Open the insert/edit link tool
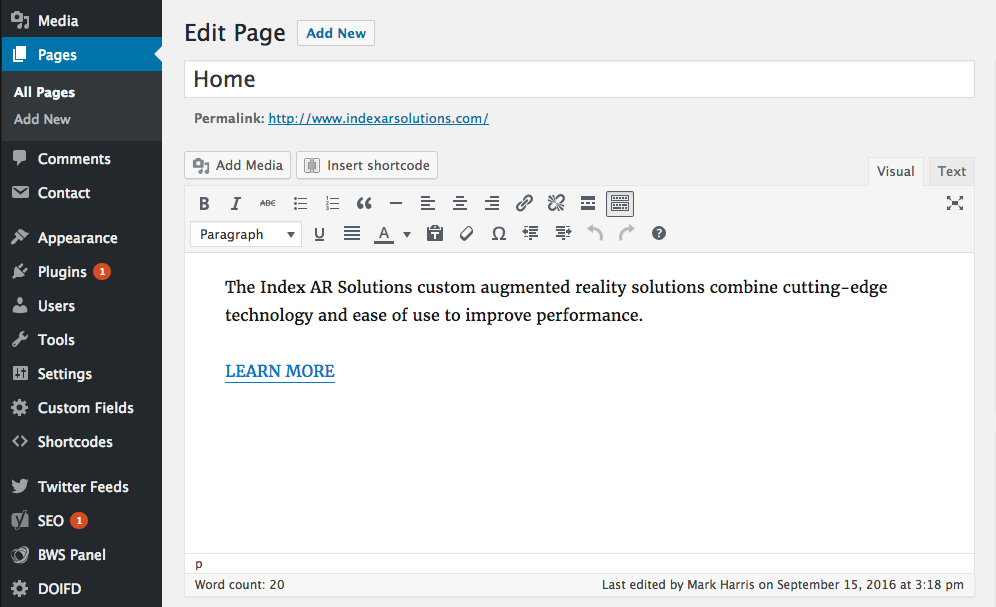The image size is (996, 607). click(x=524, y=203)
